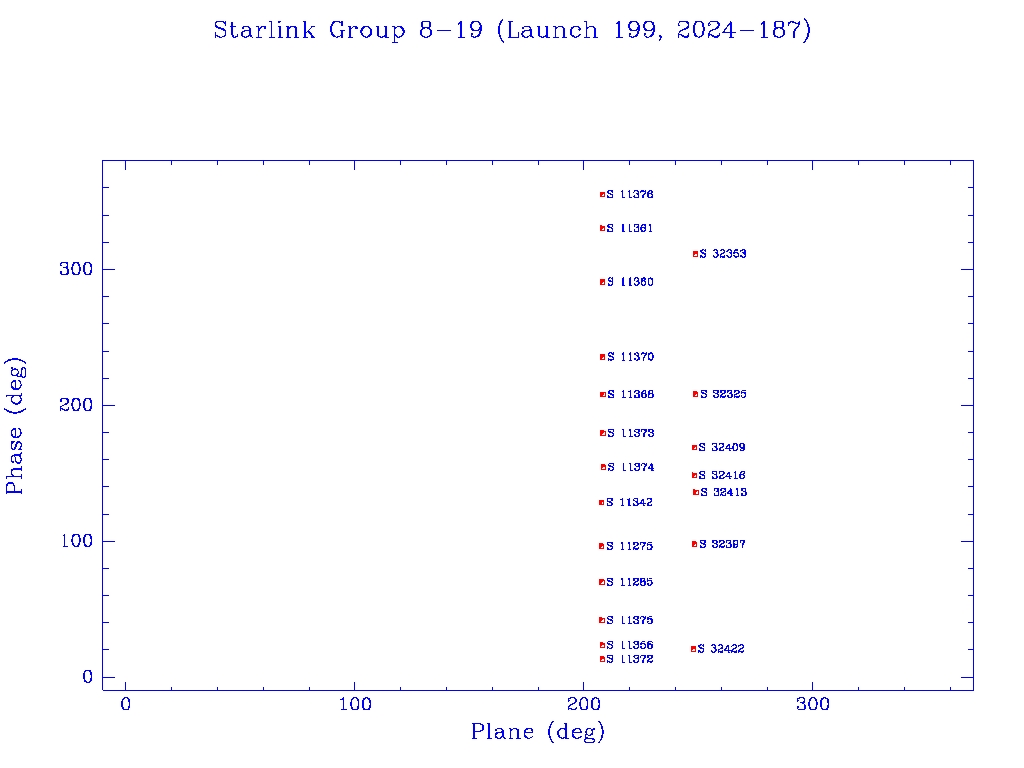This screenshot has width=1024, height=768.
Task: Select the 'S 11373' satellite label
Action: click(x=630, y=434)
